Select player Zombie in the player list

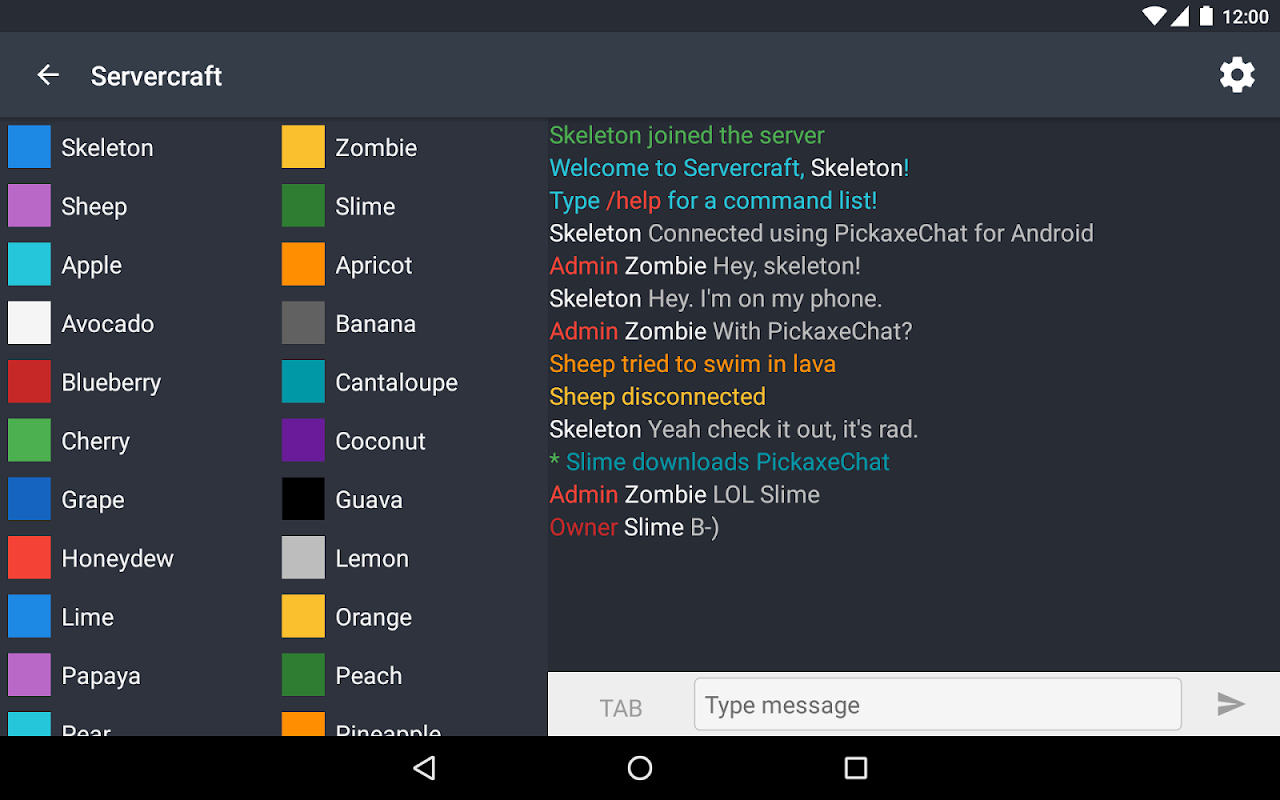(x=376, y=148)
